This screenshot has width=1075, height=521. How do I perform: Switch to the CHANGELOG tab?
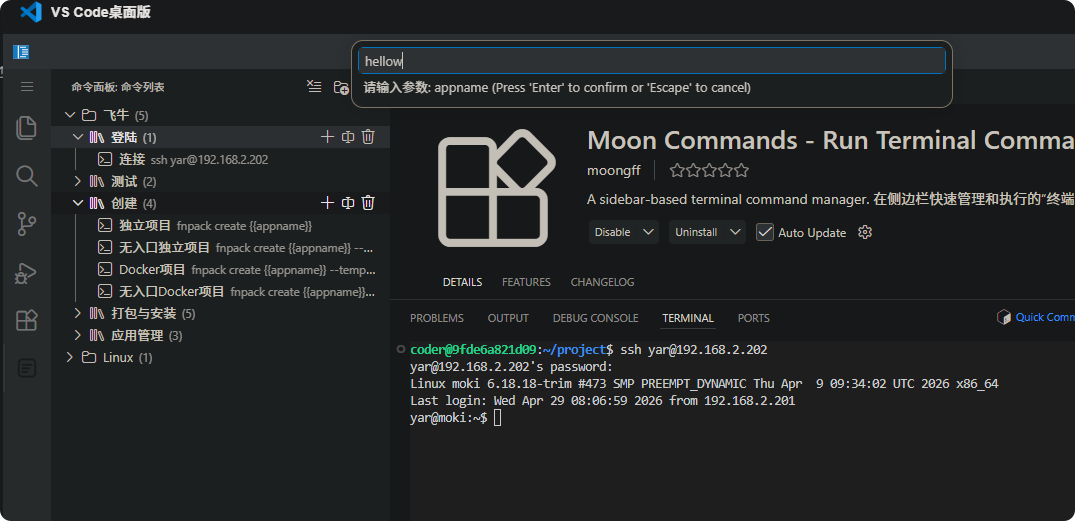602,282
